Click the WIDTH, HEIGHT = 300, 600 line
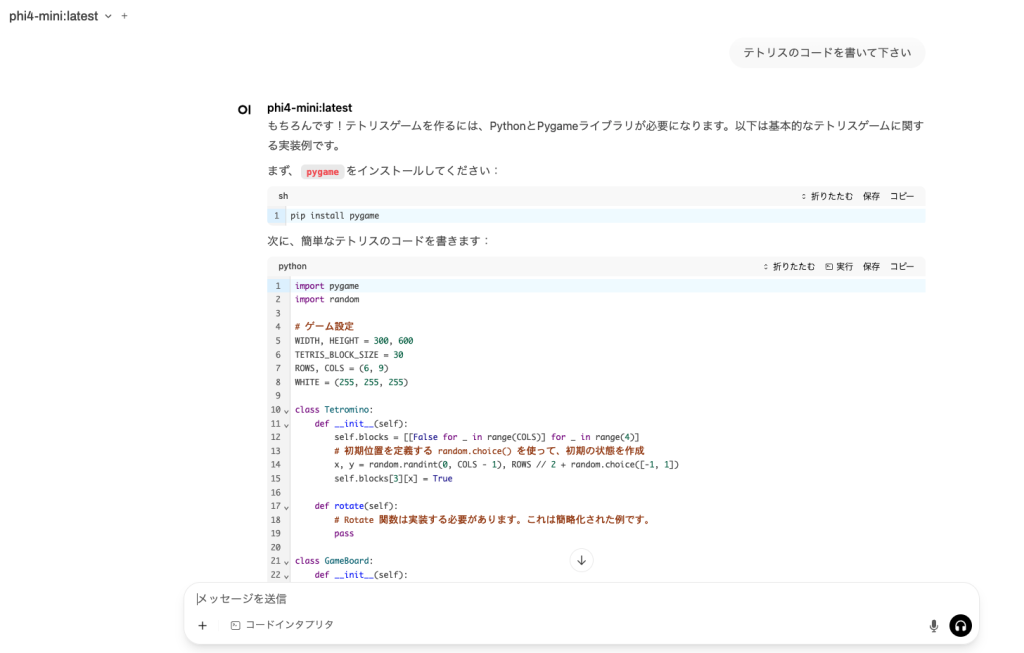Image resolution: width=1024 pixels, height=653 pixels. [353, 341]
